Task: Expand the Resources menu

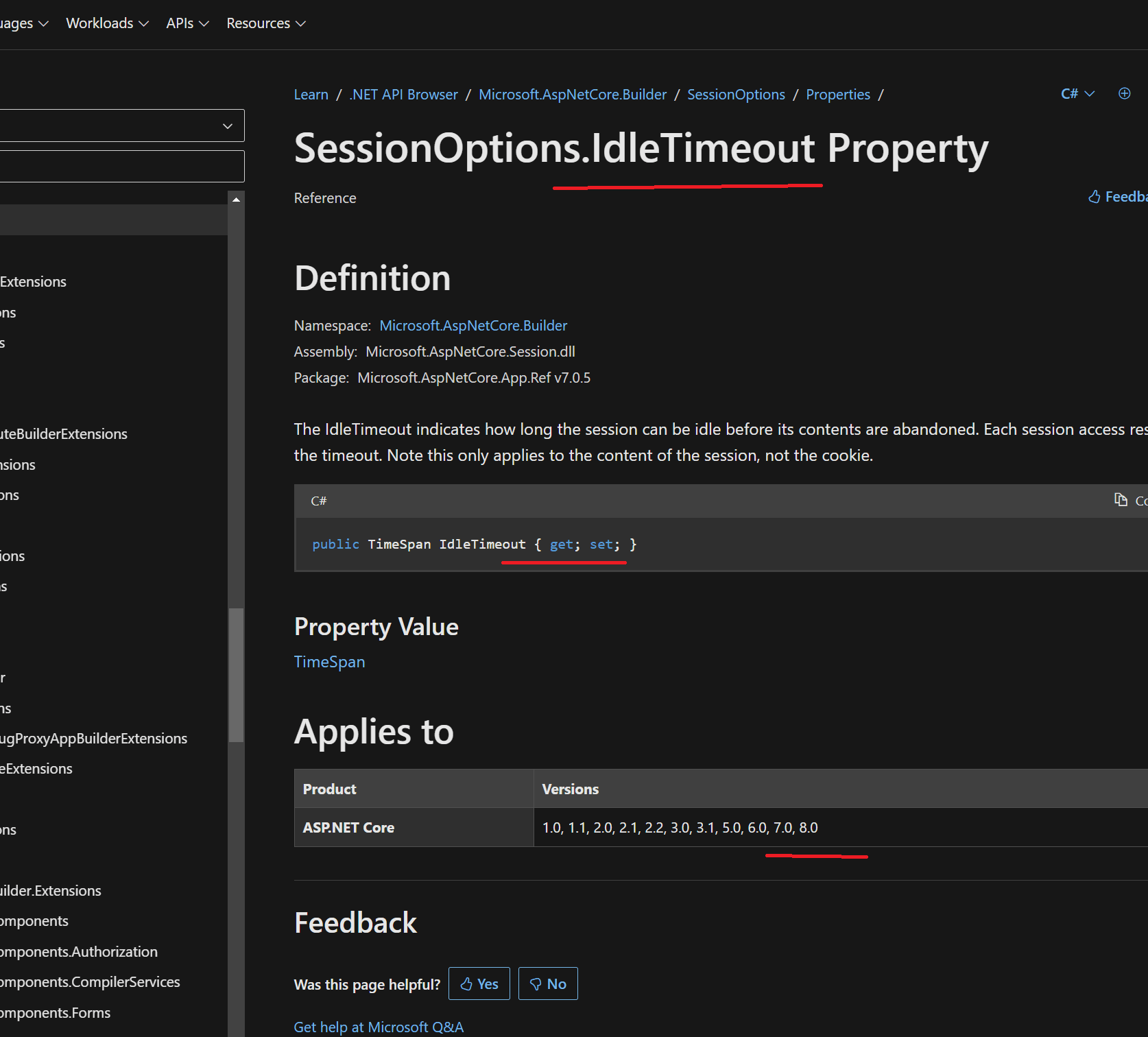Action: click(266, 23)
